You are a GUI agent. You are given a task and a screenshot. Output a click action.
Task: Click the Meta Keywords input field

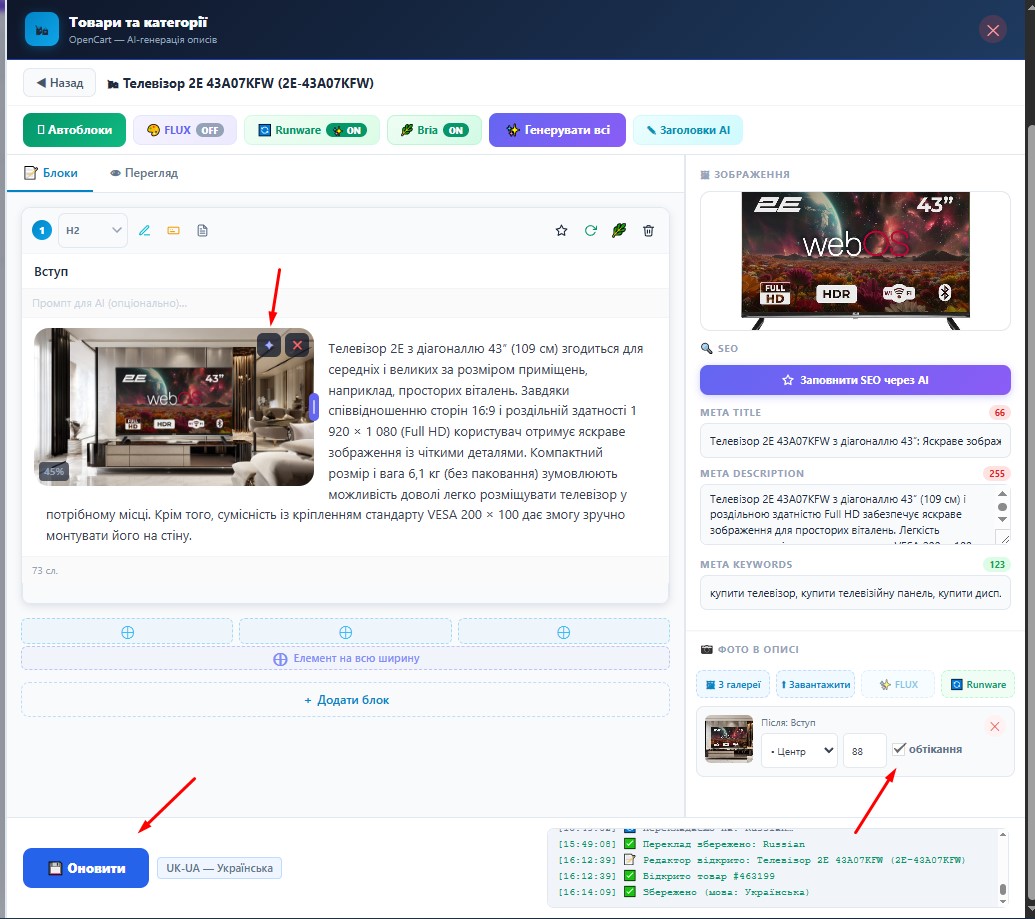click(x=855, y=593)
